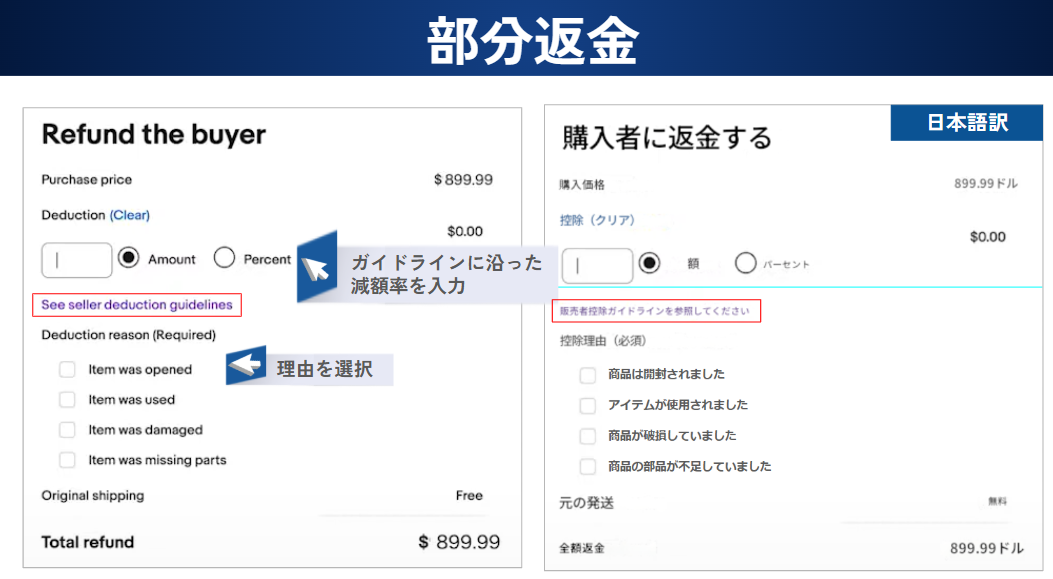Enable the Item was missing parts checkbox
The image size is (1053, 579).
pyautogui.click(x=67, y=460)
